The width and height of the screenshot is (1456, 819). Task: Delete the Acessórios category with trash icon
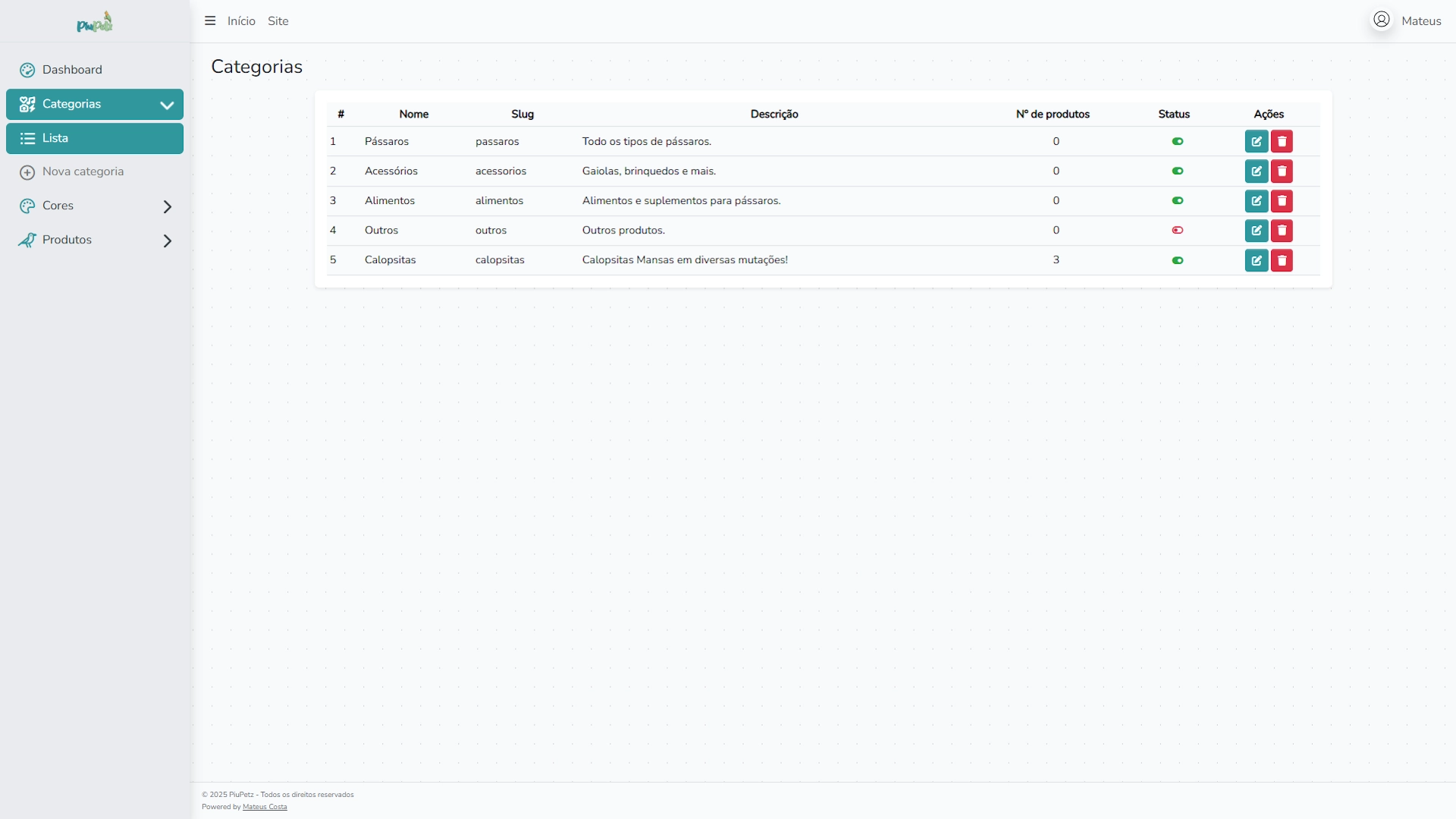[1282, 171]
